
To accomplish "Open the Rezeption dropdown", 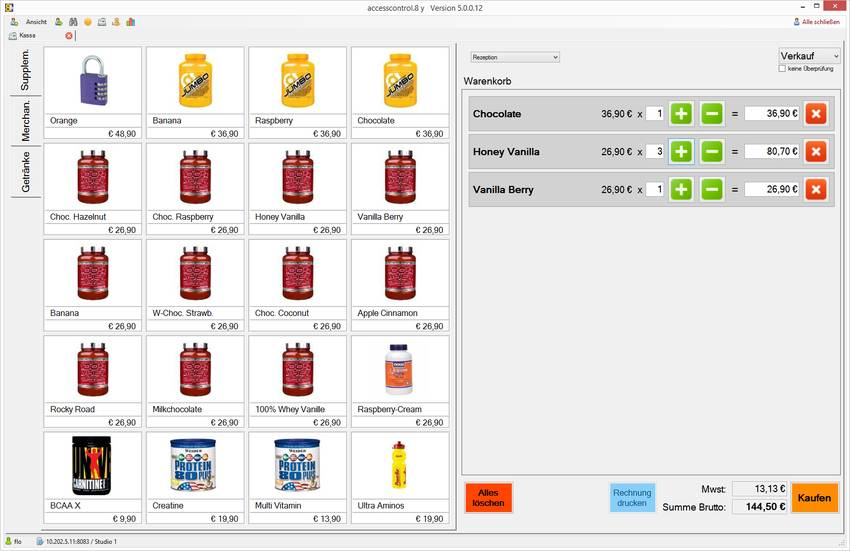I will (515, 57).
